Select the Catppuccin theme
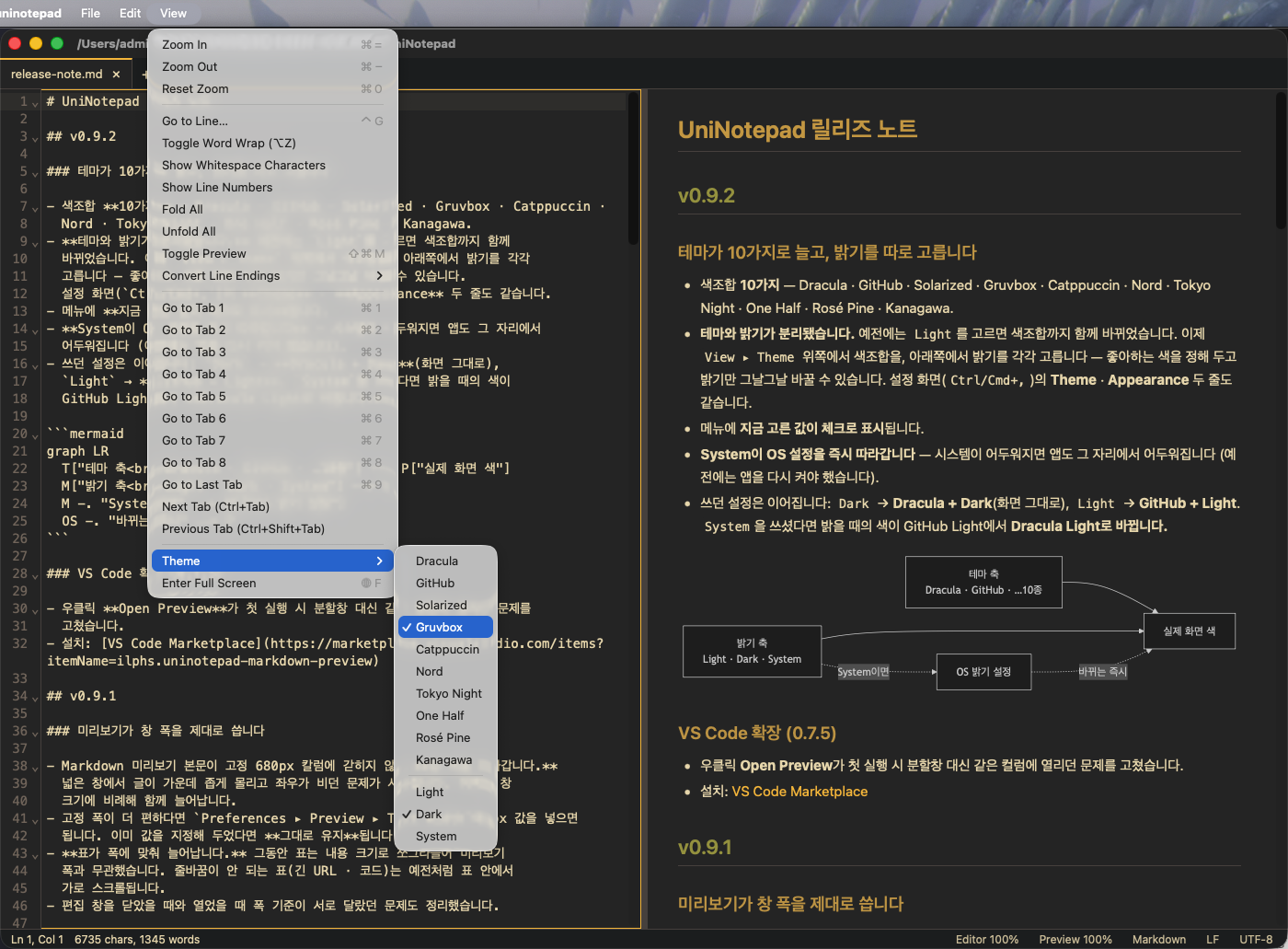This screenshot has height=949, width=1288. (x=445, y=649)
